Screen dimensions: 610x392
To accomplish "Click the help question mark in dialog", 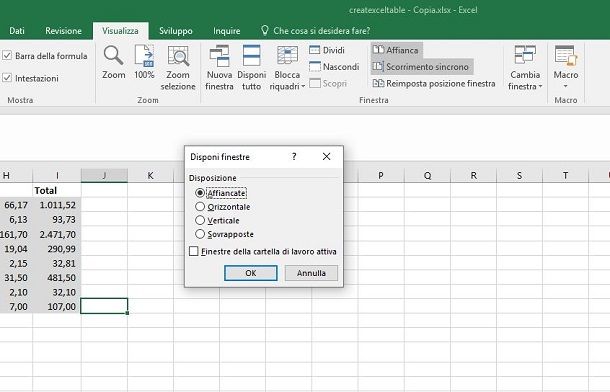I will pos(294,157).
